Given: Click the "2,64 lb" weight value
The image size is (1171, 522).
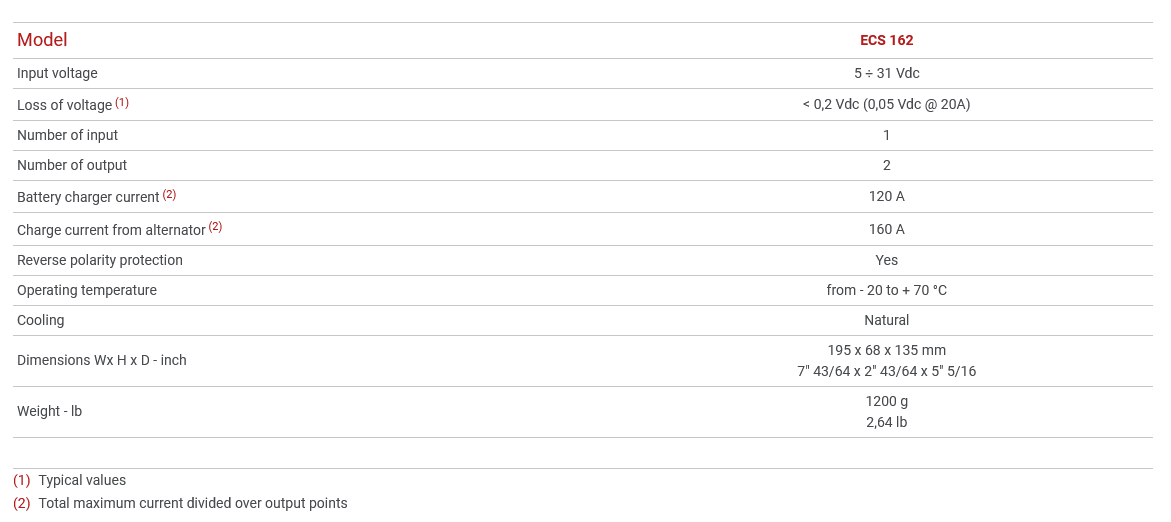Looking at the screenshot, I should 886,422.
